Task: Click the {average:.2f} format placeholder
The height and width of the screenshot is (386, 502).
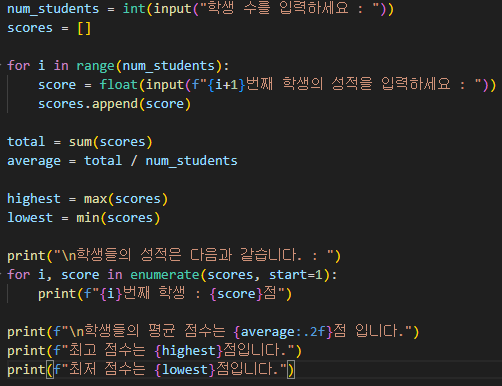Action: [x=283, y=332]
